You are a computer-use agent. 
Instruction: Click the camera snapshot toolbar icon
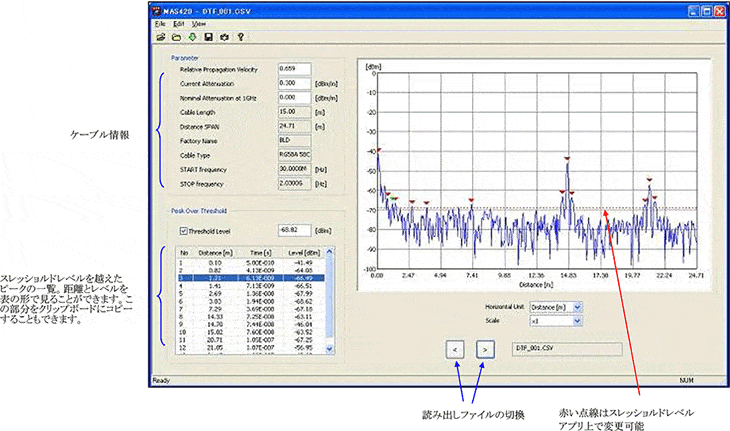[224, 37]
